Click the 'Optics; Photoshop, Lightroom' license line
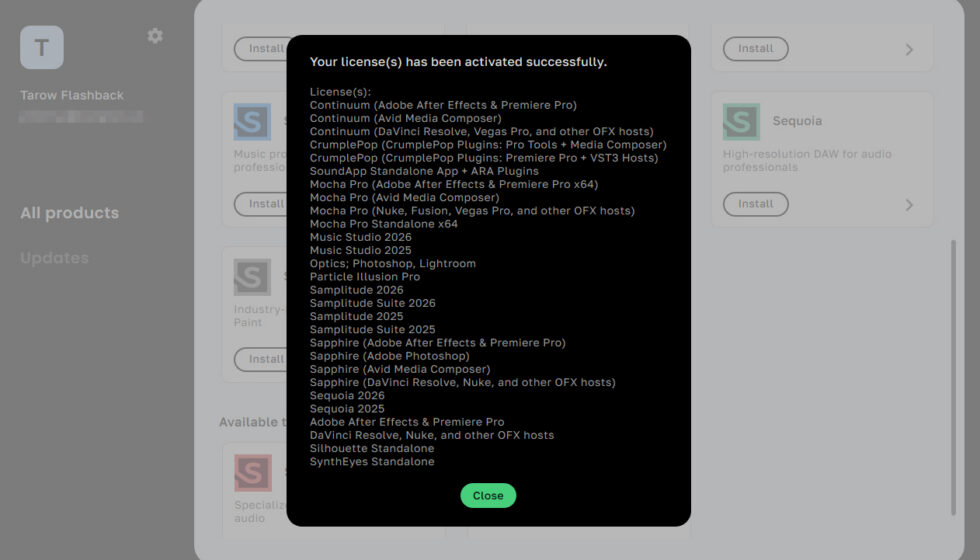 pos(392,264)
